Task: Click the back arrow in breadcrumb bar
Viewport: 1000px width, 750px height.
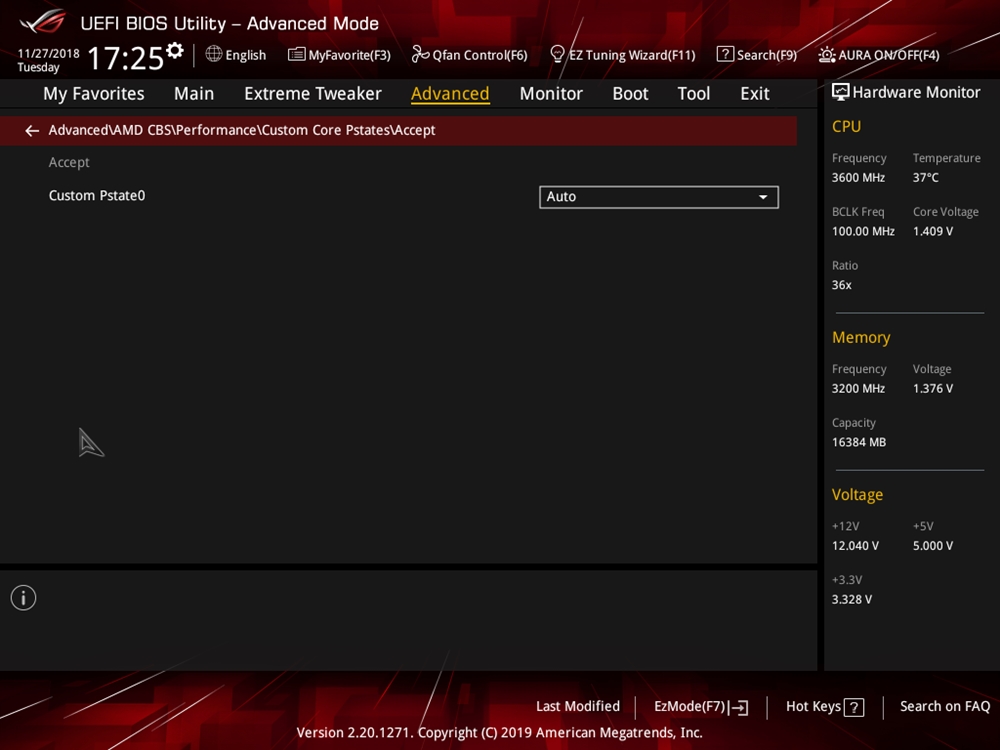Action: (32, 131)
